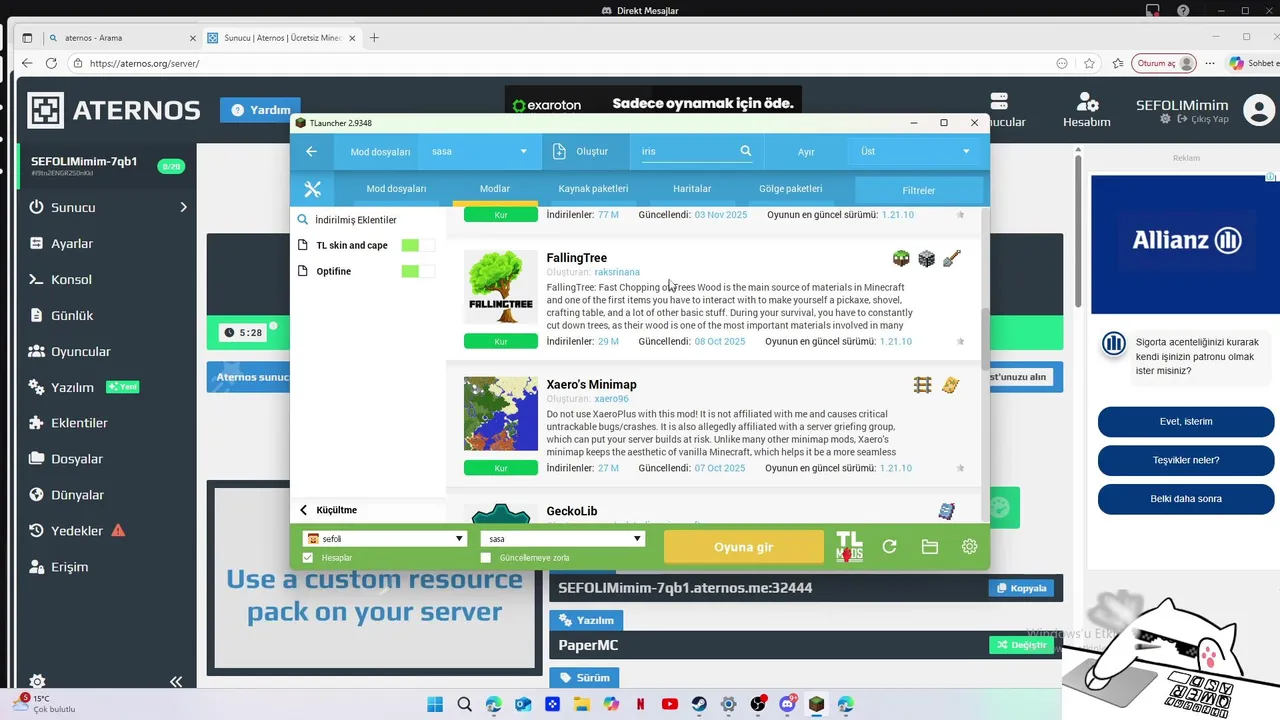This screenshot has height=720, width=1280.
Task: Open the Üst sort dropdown
Action: [913, 151]
